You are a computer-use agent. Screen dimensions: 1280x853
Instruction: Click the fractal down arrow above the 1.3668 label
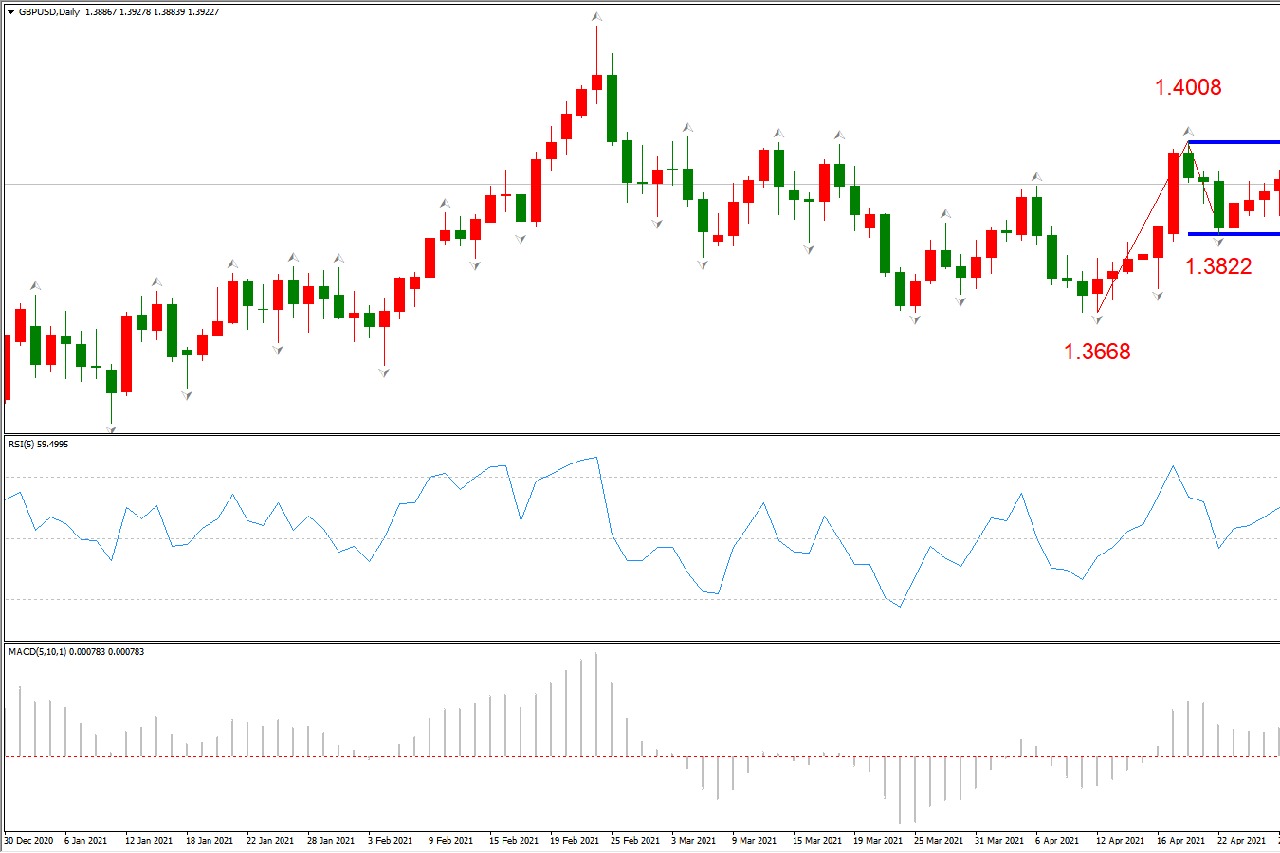coord(1097,319)
